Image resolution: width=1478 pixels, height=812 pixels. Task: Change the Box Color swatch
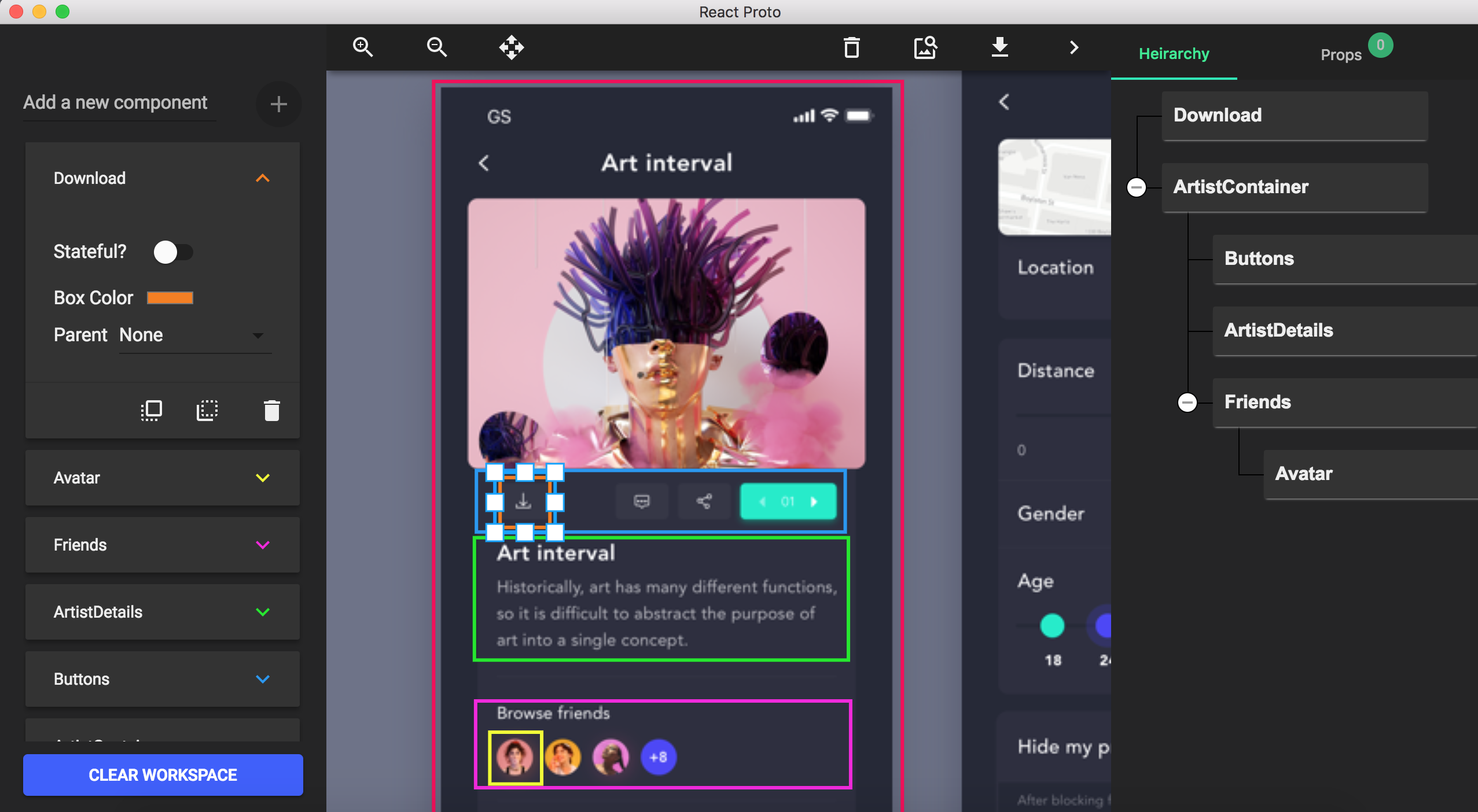[170, 298]
